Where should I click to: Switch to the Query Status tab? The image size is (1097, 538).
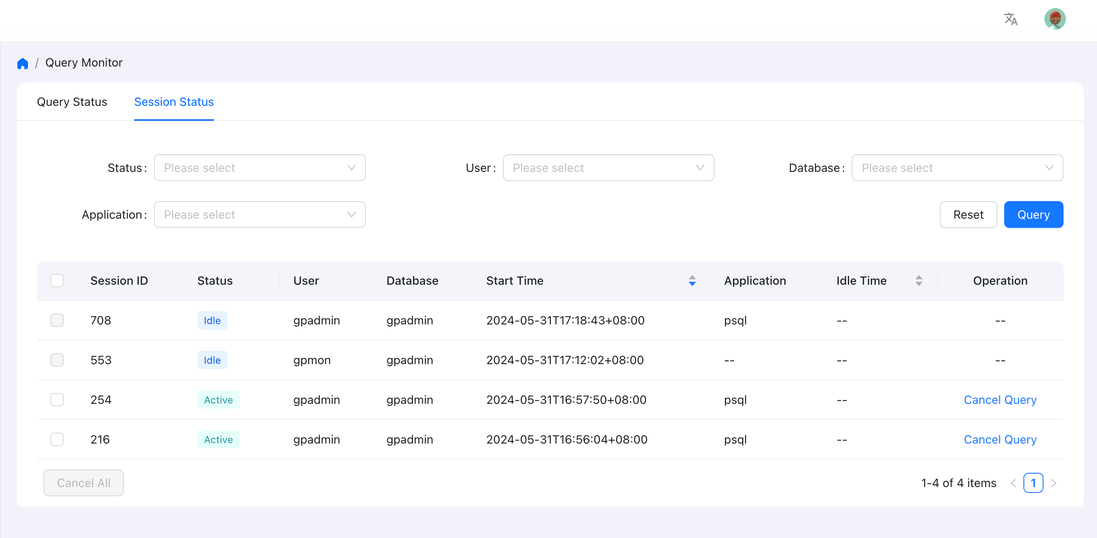click(x=72, y=102)
